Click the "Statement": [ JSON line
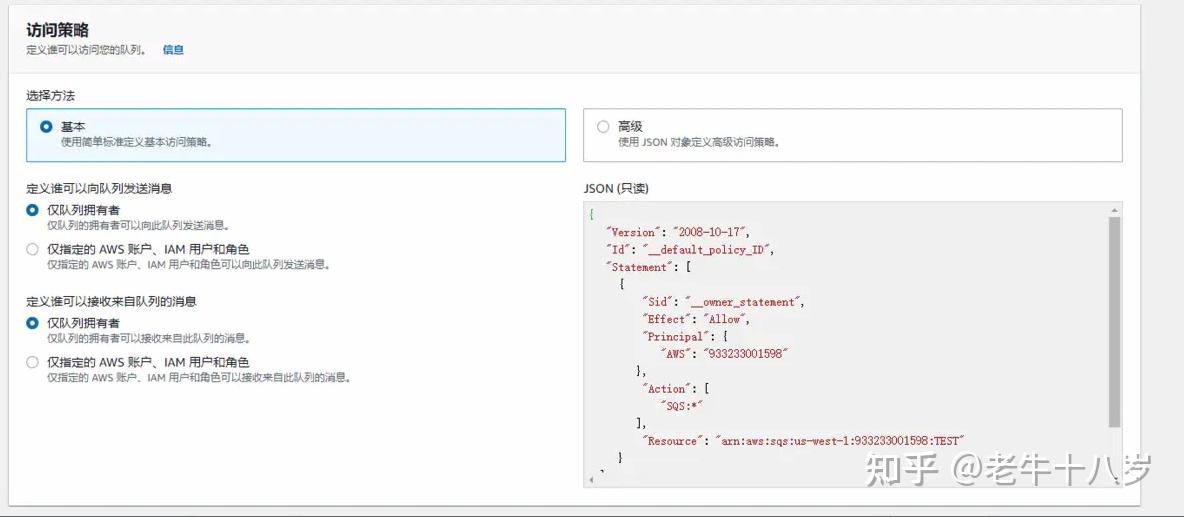 (649, 267)
